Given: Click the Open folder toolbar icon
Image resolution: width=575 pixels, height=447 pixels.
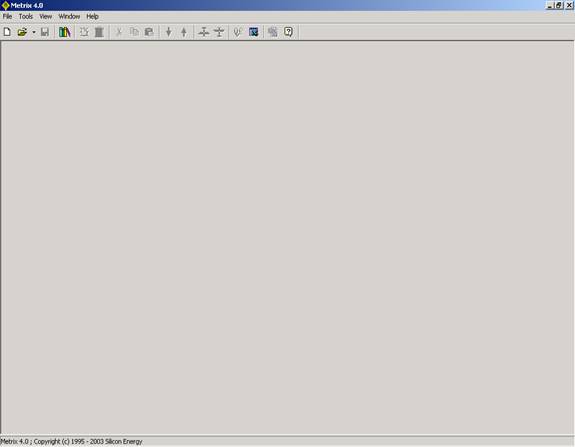Looking at the screenshot, I should [22, 32].
